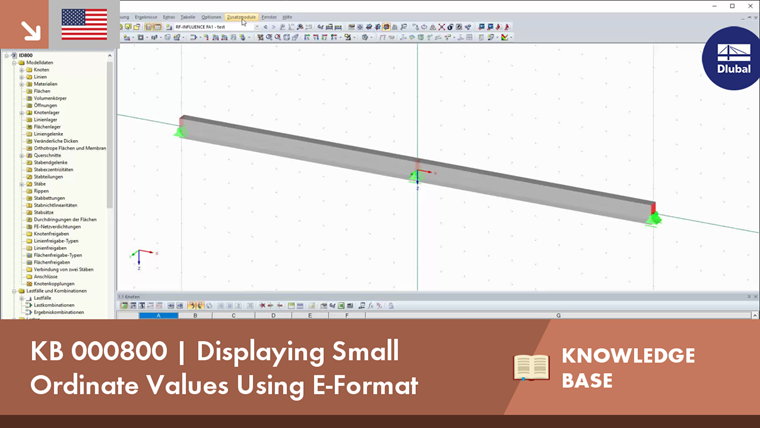Select Rippen in the navigator tree
Screen dimensions: 760x428
(41, 191)
